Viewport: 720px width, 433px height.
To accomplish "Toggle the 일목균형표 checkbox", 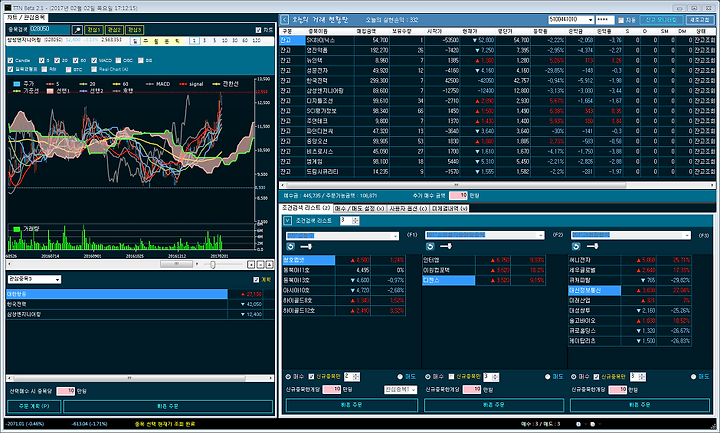I will coord(10,69).
